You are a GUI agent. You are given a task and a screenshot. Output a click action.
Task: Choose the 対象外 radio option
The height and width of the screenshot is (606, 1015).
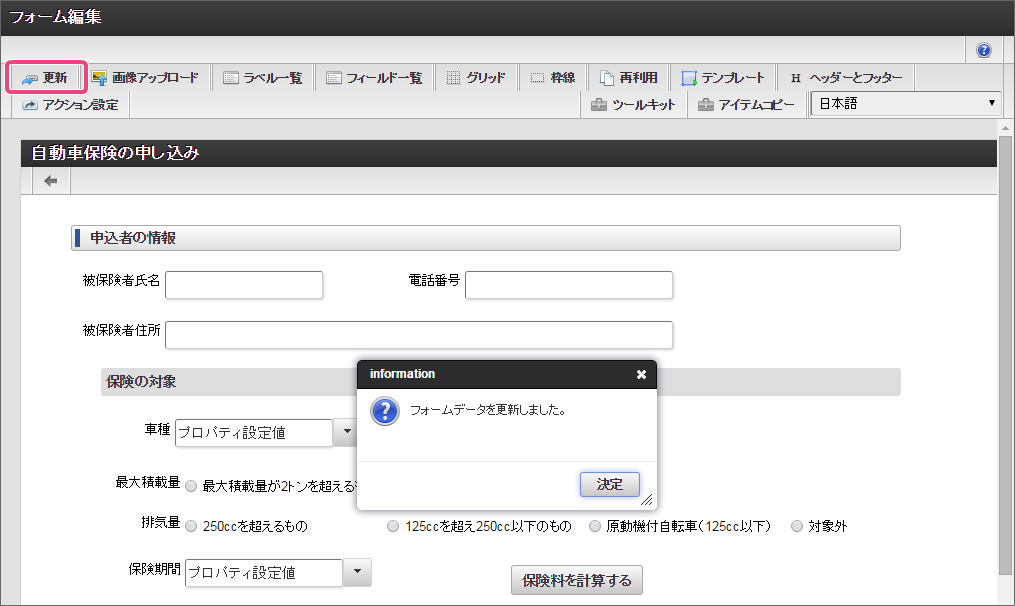[x=797, y=526]
